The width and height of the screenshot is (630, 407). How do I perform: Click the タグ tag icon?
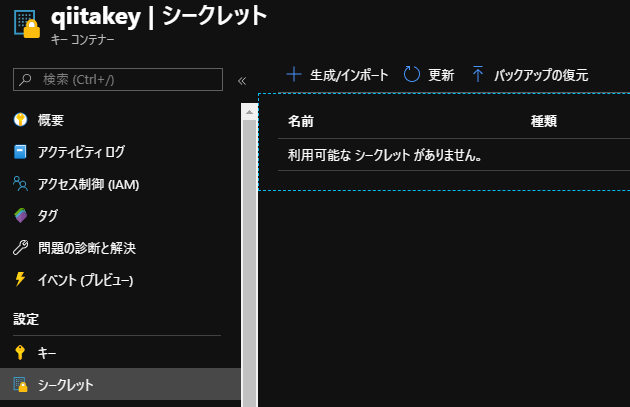click(x=20, y=216)
